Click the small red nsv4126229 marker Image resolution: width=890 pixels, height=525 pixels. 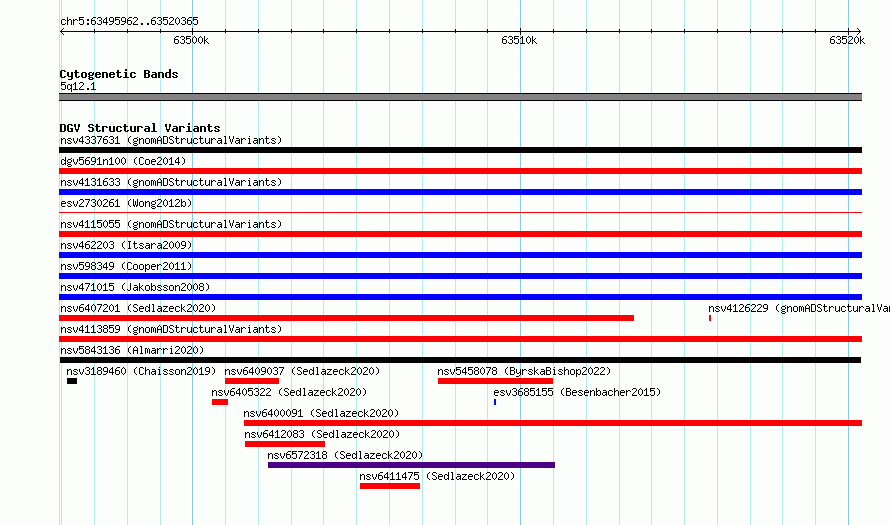point(710,318)
